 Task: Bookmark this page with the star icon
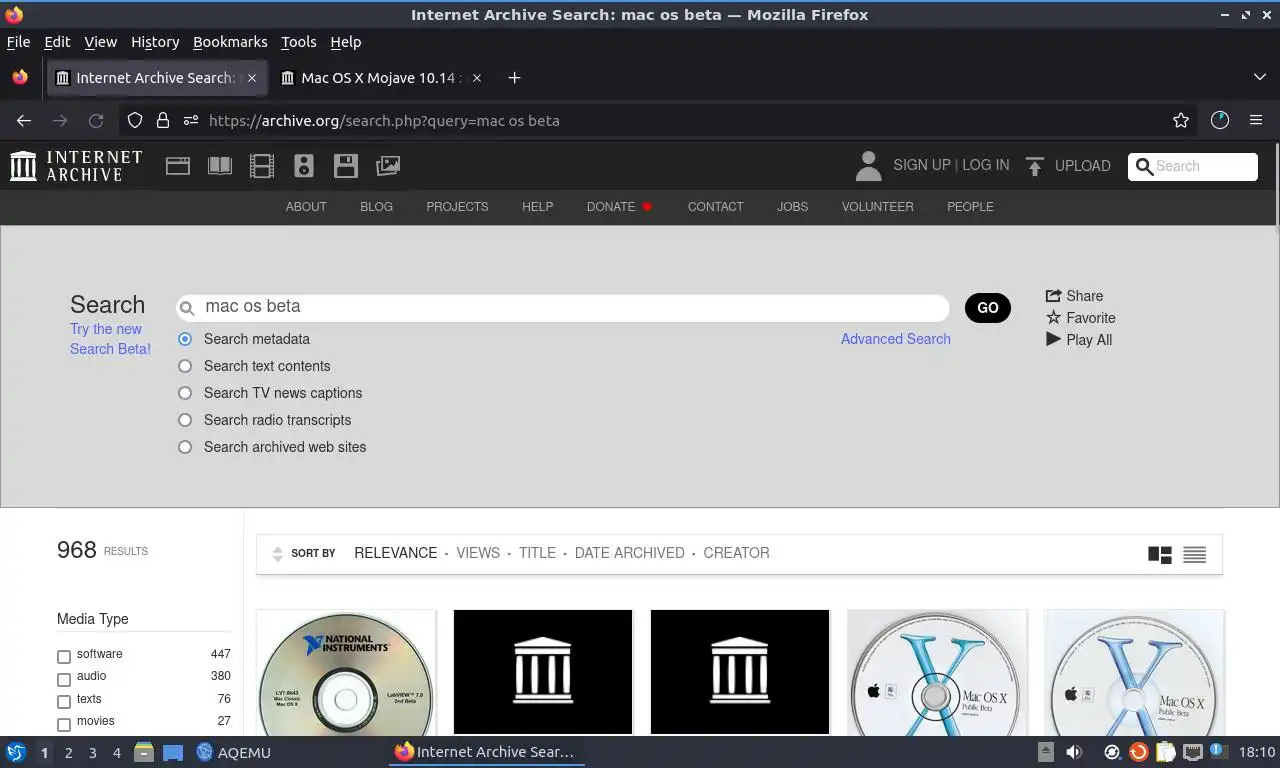pyautogui.click(x=1181, y=120)
